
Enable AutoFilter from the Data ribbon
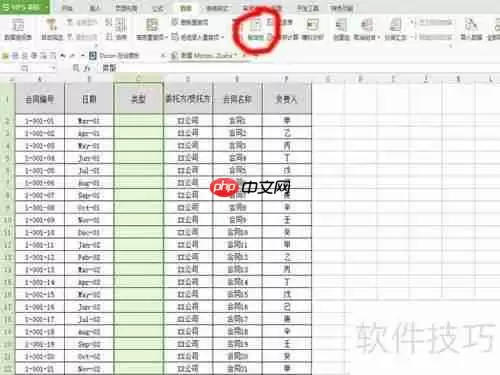click(x=52, y=29)
